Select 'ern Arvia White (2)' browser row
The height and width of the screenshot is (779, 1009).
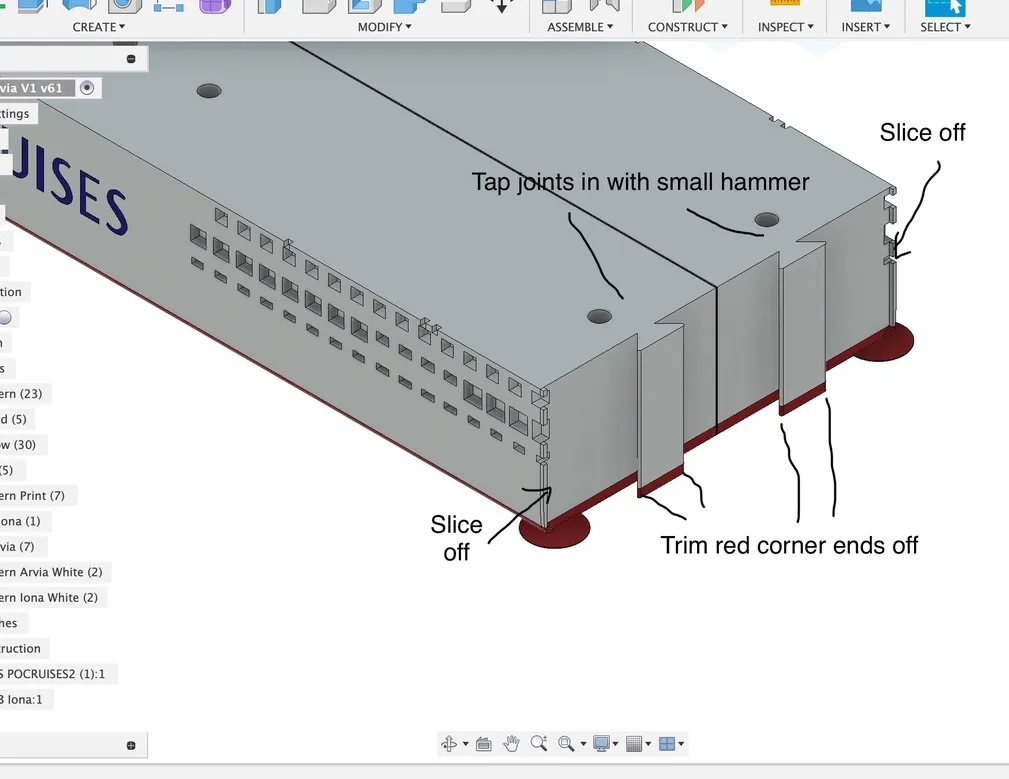(x=55, y=572)
